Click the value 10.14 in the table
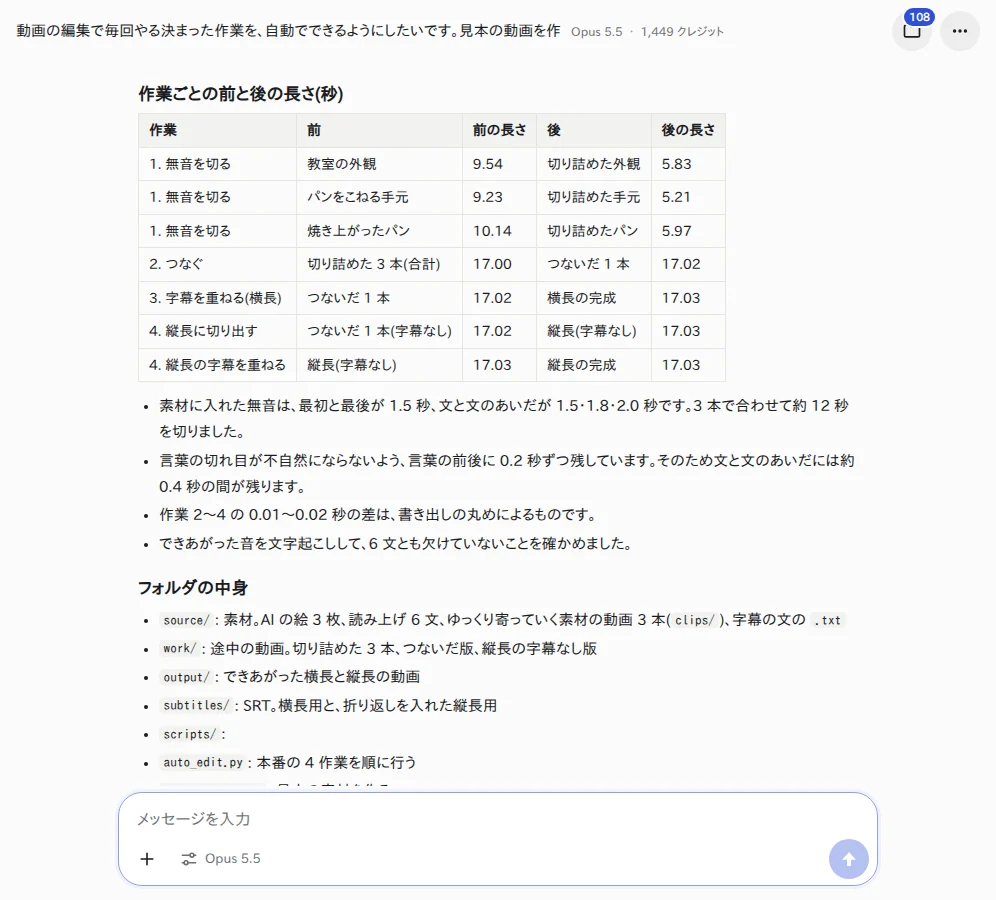Viewport: 996px width, 900px height. tap(492, 231)
